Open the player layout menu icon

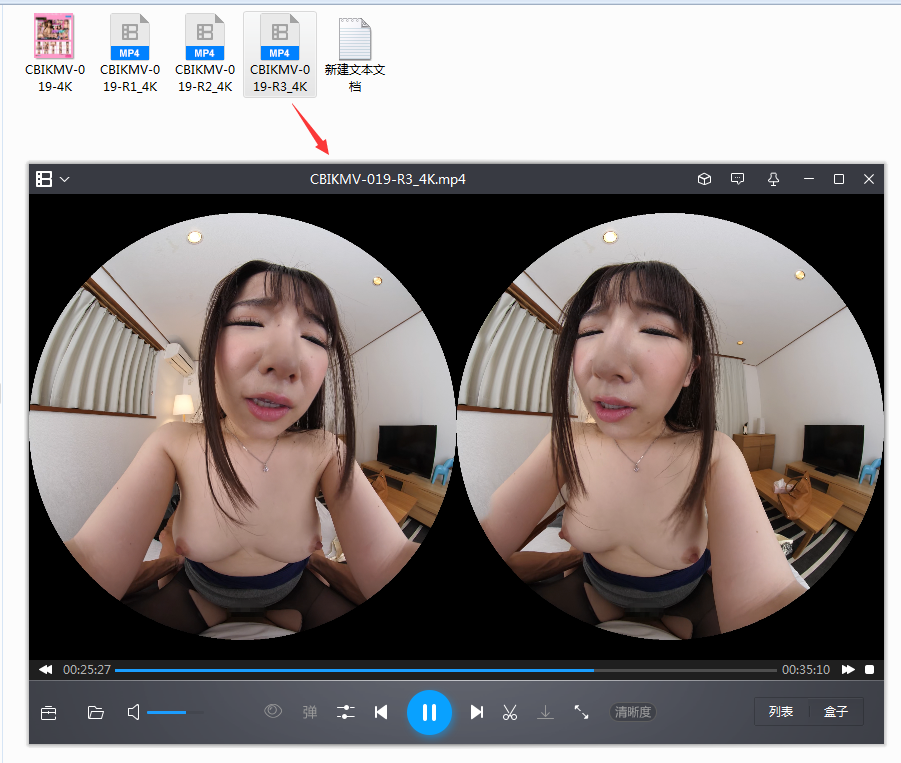[x=44, y=179]
